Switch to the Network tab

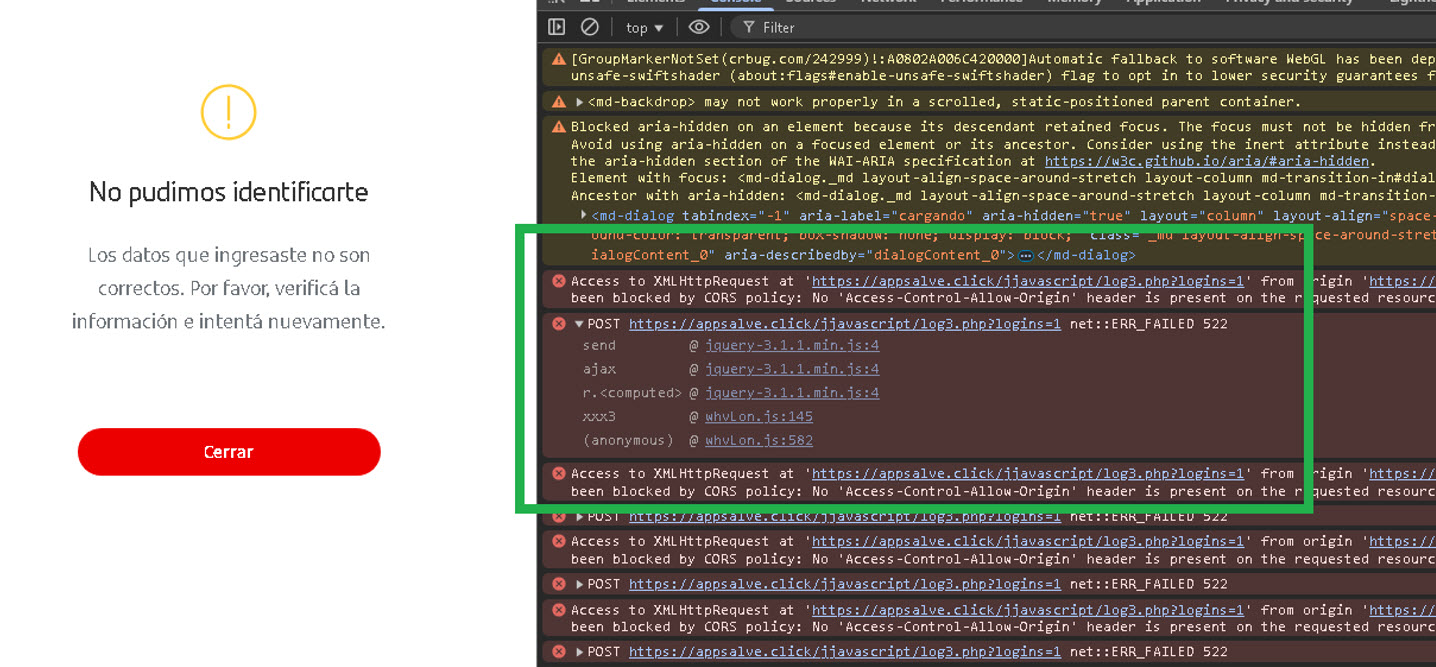[888, 2]
